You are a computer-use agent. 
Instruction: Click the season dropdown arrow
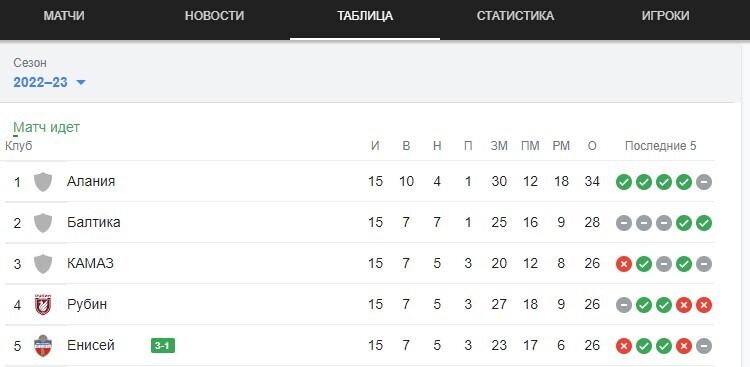(81, 83)
